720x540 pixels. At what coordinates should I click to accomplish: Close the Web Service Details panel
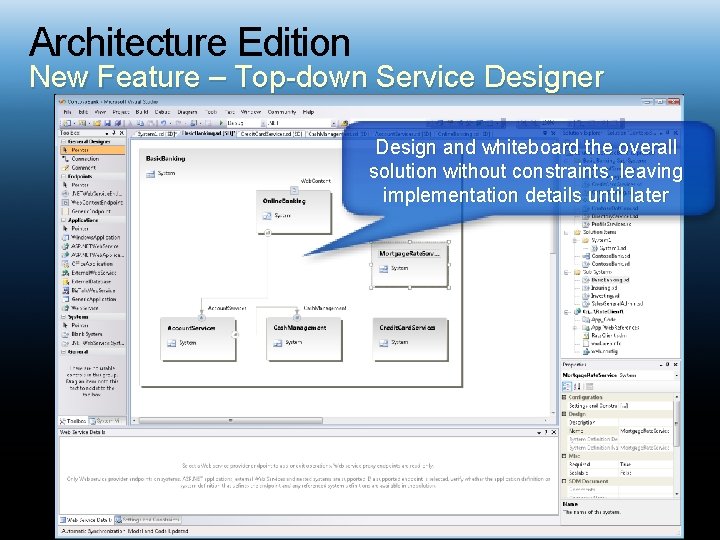point(554,432)
